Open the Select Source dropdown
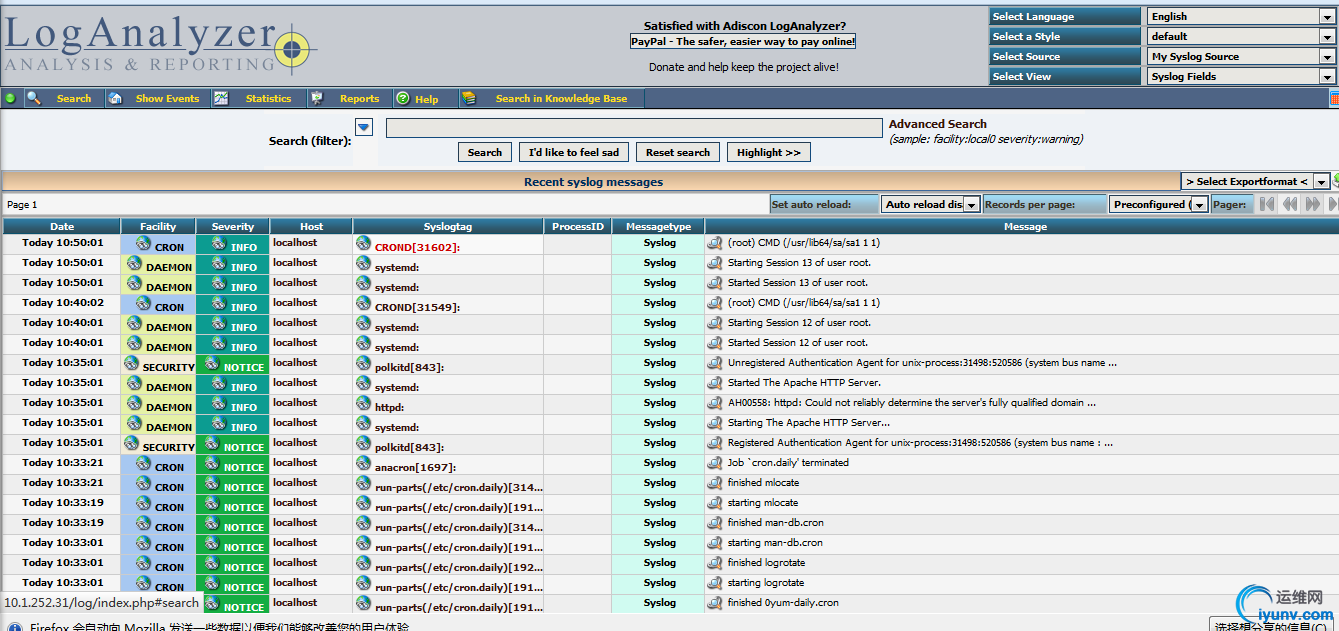 [x=1241, y=56]
